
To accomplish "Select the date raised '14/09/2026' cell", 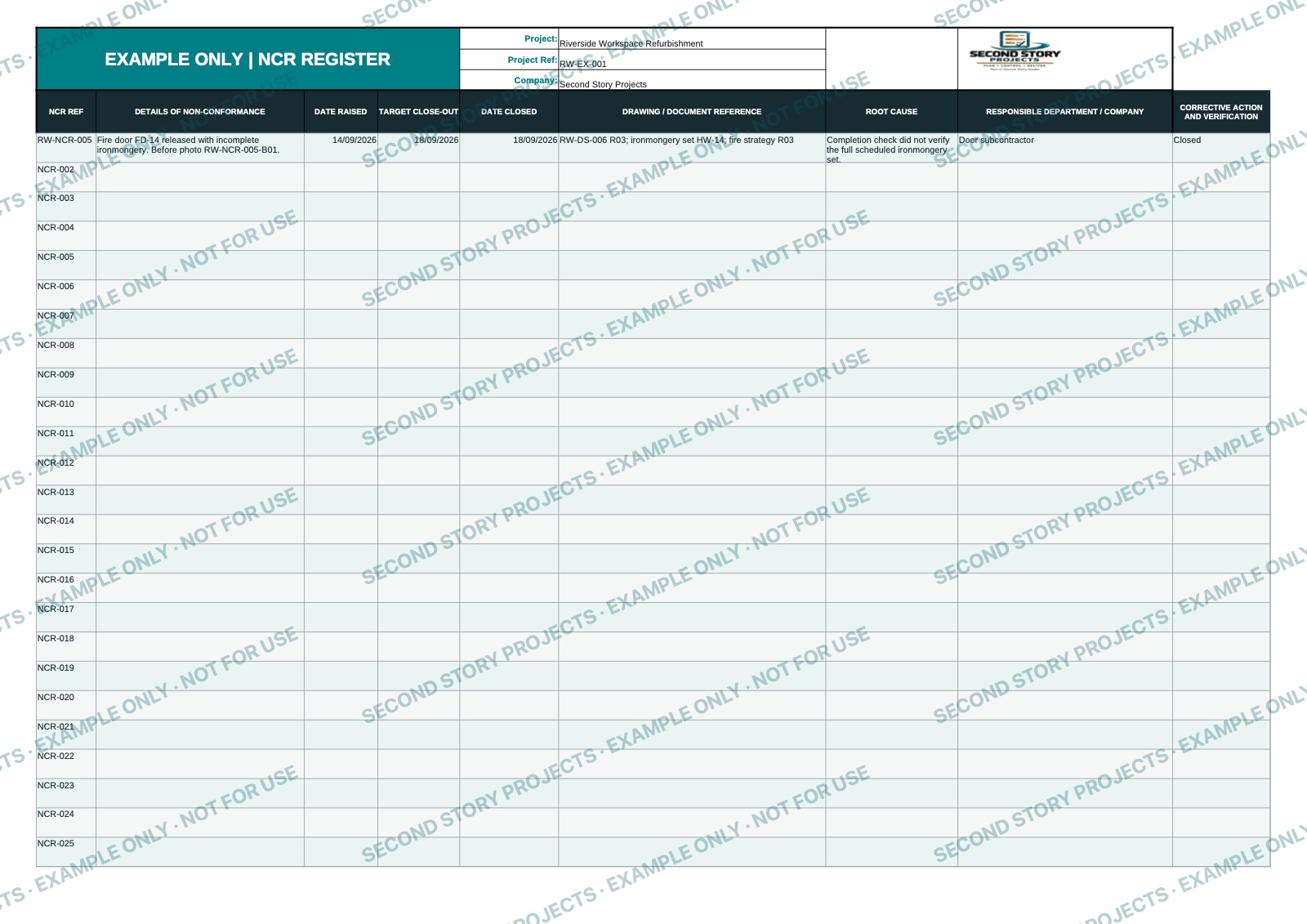I will click(x=341, y=148).
